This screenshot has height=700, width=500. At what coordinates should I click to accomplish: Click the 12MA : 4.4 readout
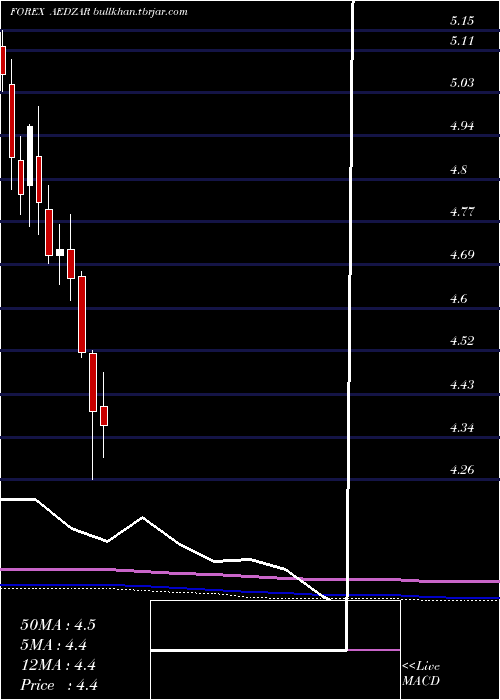click(58, 665)
